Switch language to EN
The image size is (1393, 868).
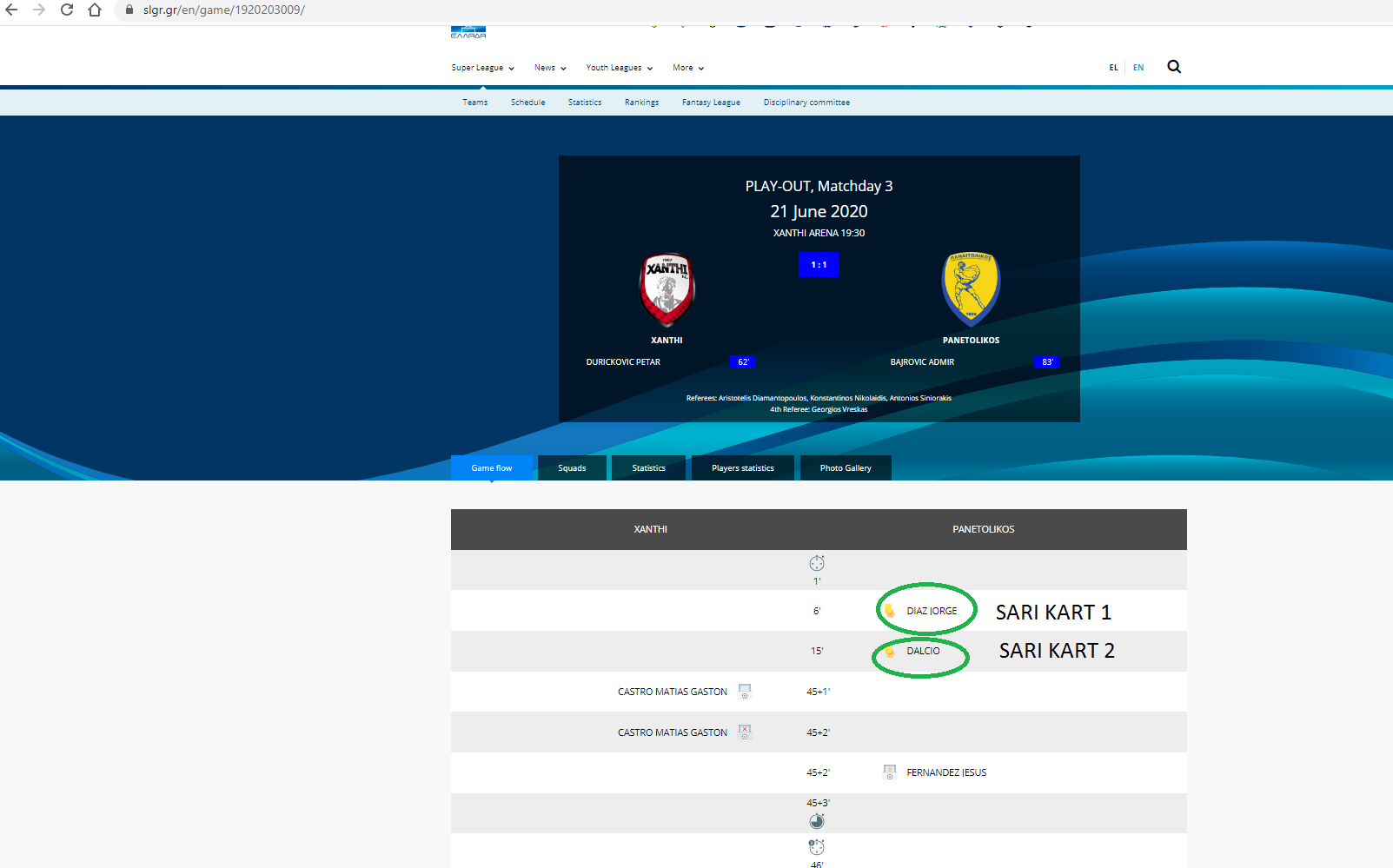pos(1138,68)
